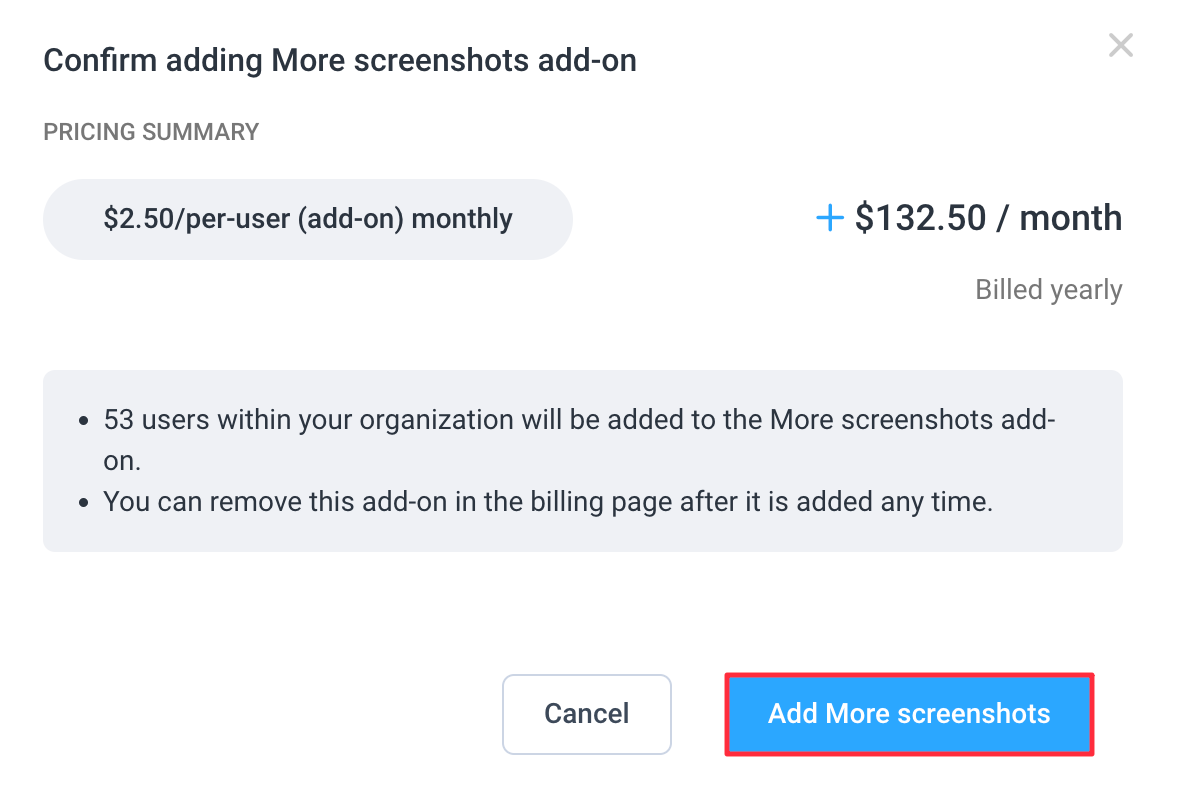Select the $2.50/per-user monthly pricing pill

pyautogui.click(x=307, y=219)
